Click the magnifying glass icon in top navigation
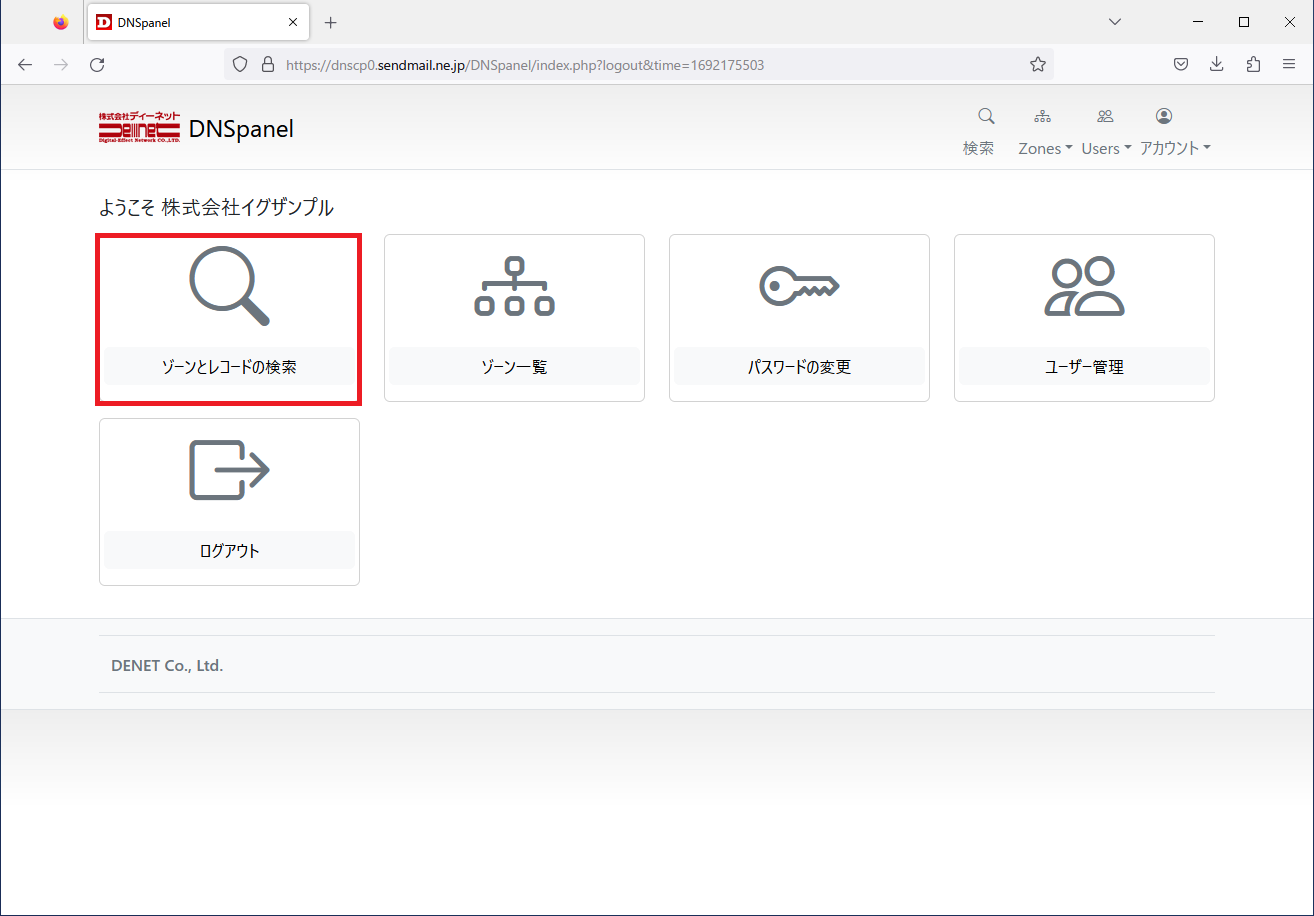The height and width of the screenshot is (916, 1314). (x=986, y=116)
